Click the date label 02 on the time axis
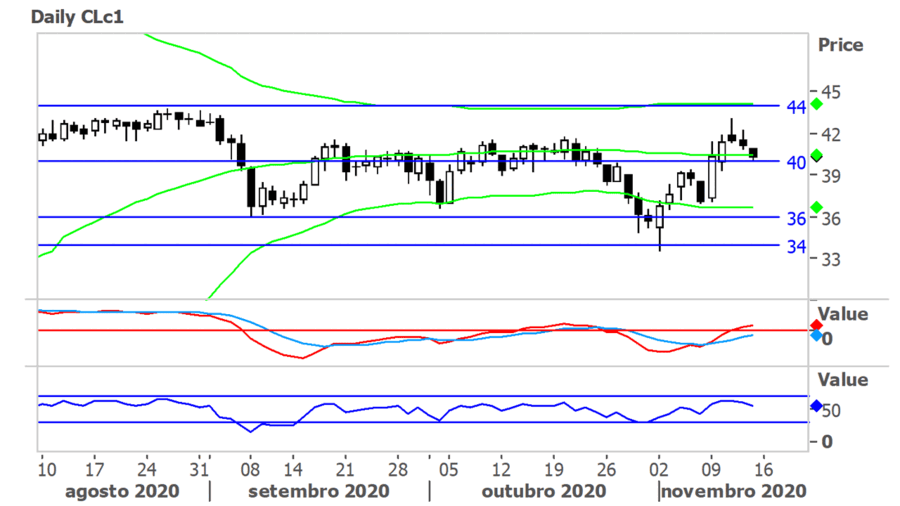The image size is (900, 506). 658,470
